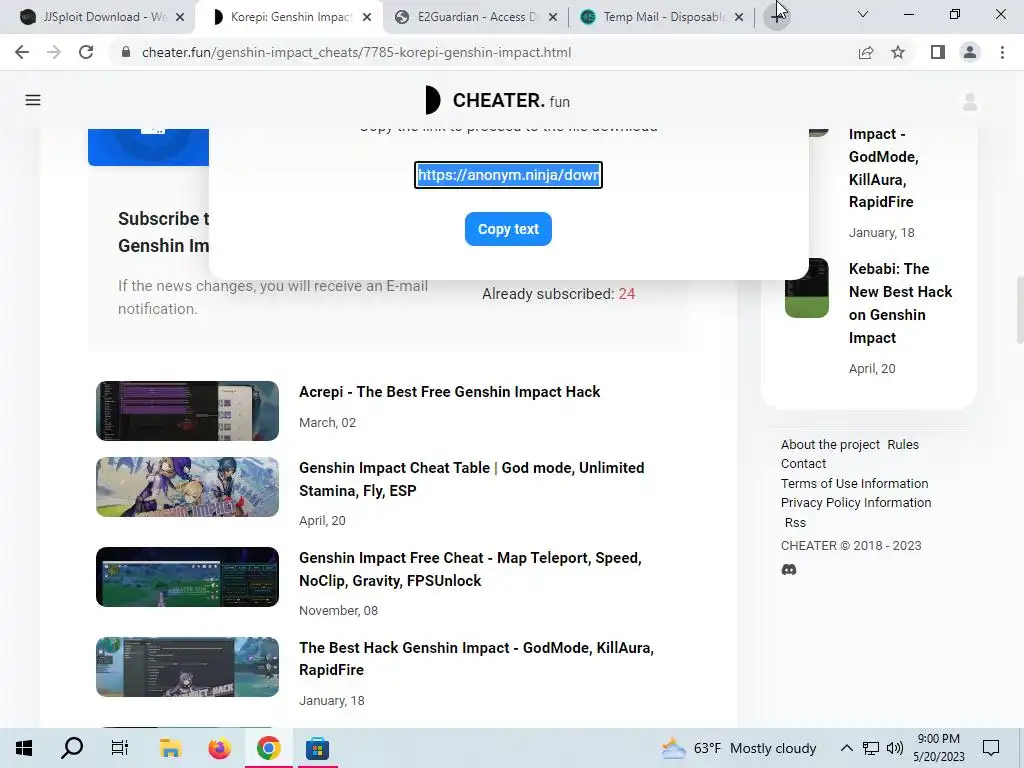Click the Acrepi article thumbnail

pos(187,411)
